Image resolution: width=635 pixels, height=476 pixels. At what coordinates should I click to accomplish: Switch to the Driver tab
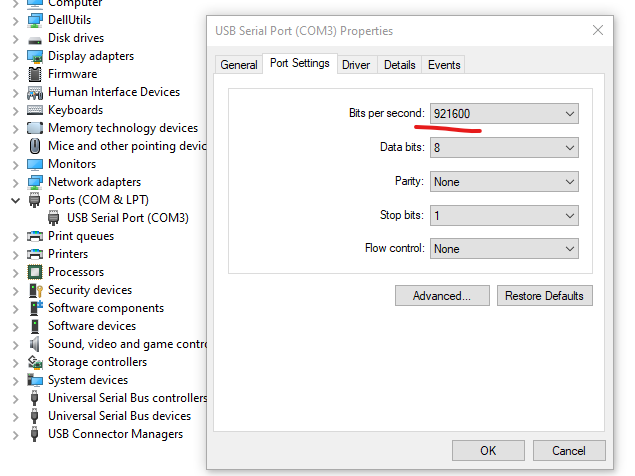(356, 65)
